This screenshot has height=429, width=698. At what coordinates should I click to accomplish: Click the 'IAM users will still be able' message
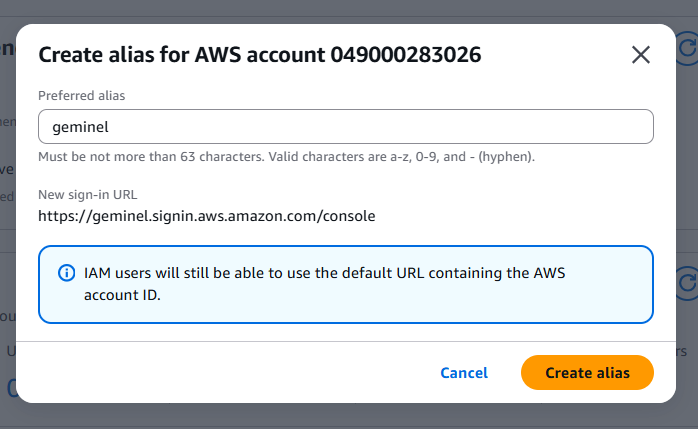click(x=325, y=273)
